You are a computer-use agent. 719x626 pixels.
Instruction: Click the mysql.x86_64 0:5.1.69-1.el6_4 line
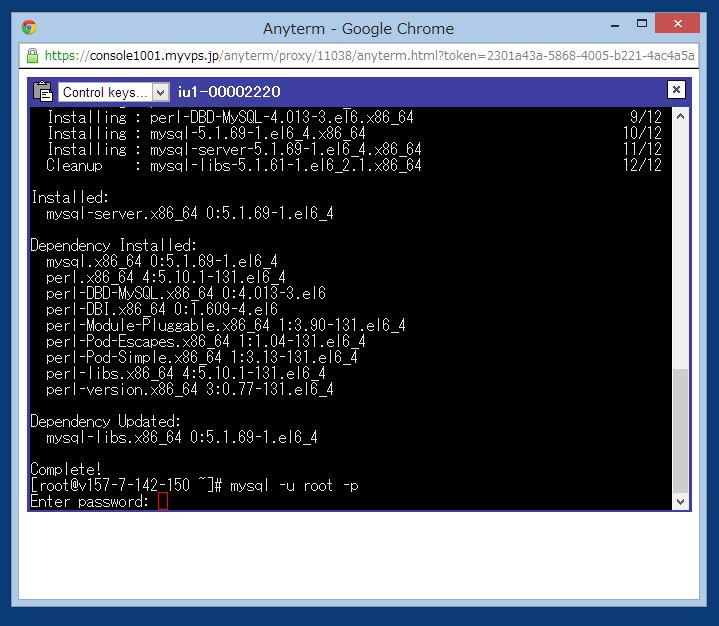click(x=162, y=261)
